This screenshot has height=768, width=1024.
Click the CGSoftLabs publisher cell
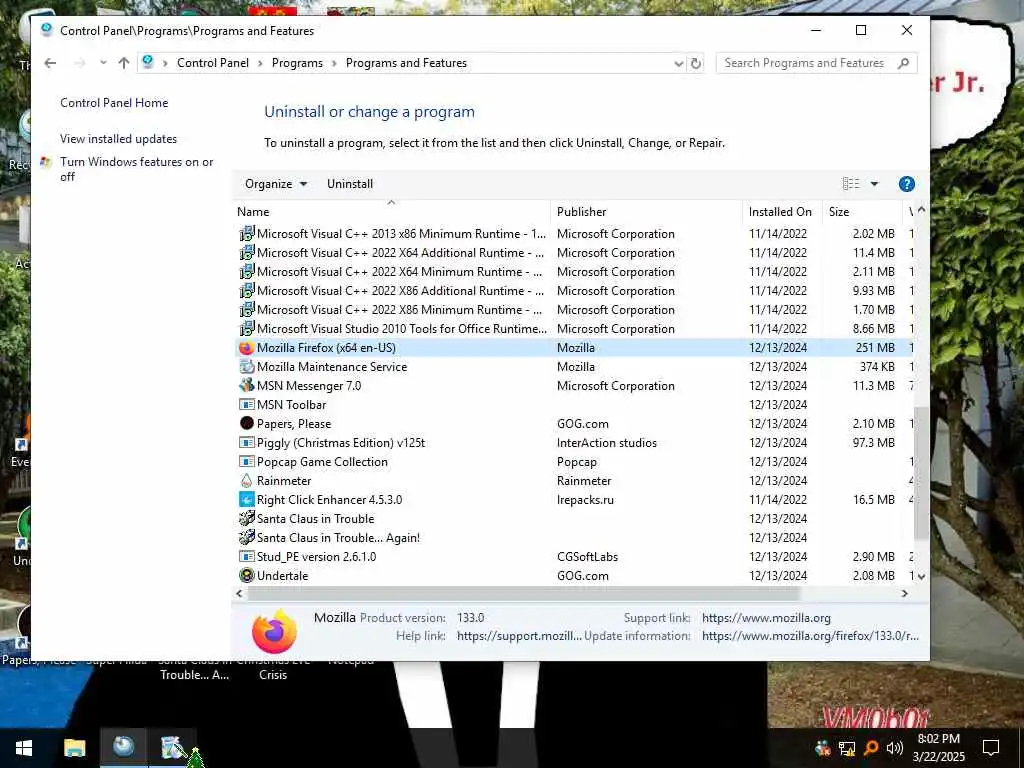pos(587,557)
